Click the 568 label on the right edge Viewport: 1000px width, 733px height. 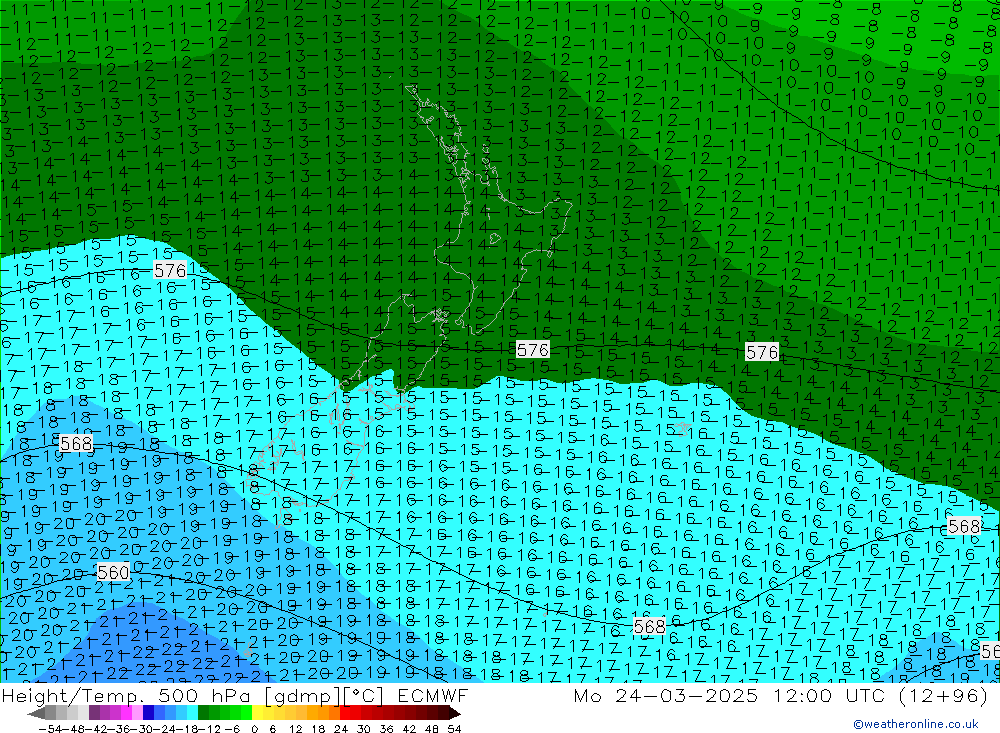point(964,526)
